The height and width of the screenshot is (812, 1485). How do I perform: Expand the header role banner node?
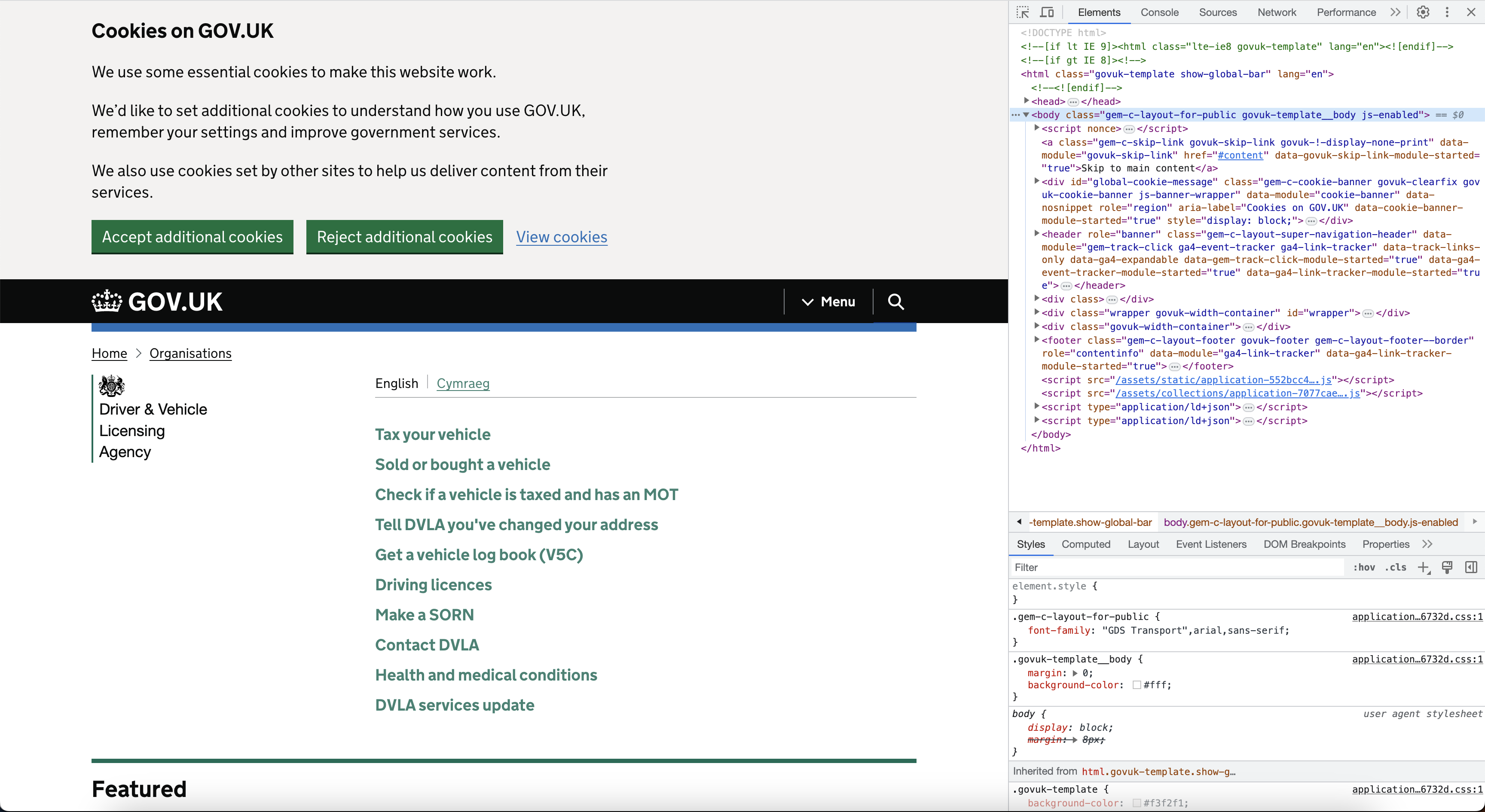(x=1037, y=233)
